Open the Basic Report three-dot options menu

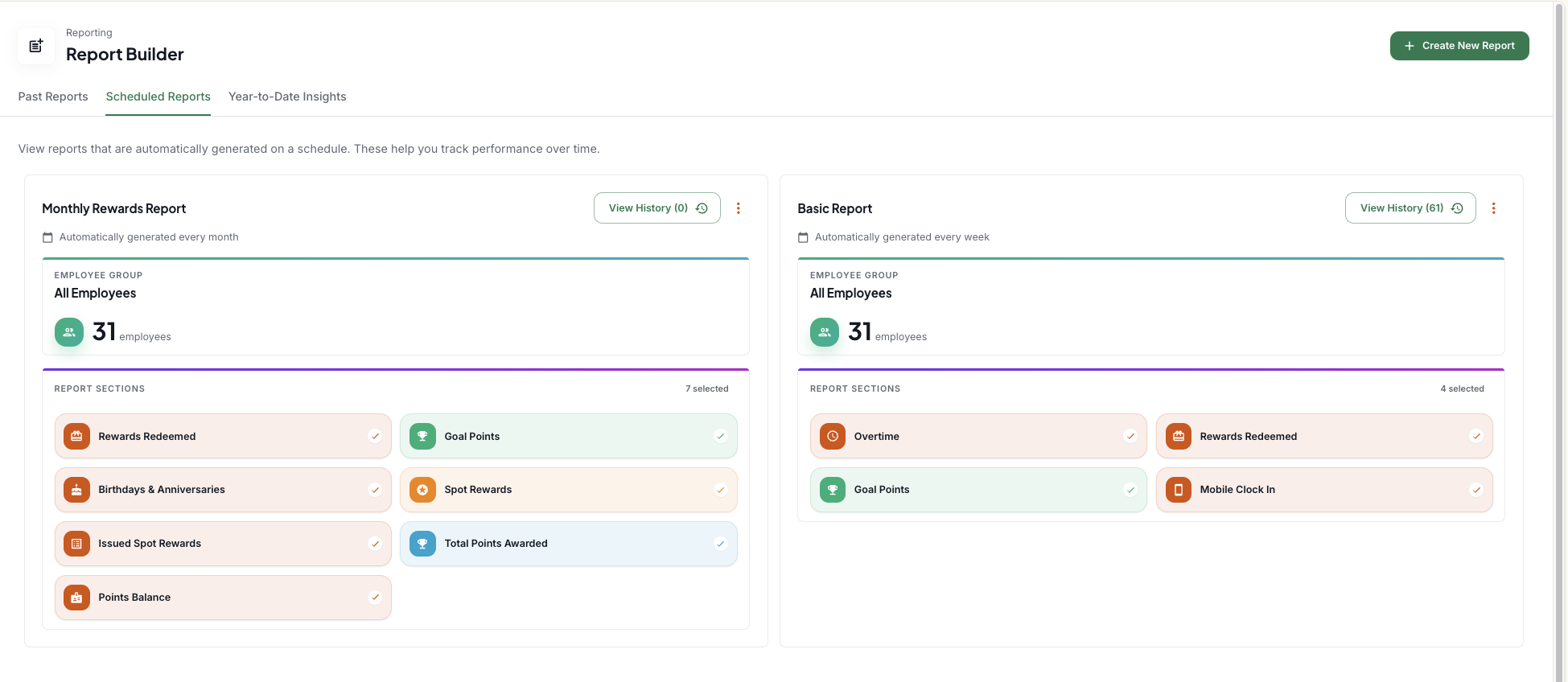pyautogui.click(x=1494, y=208)
